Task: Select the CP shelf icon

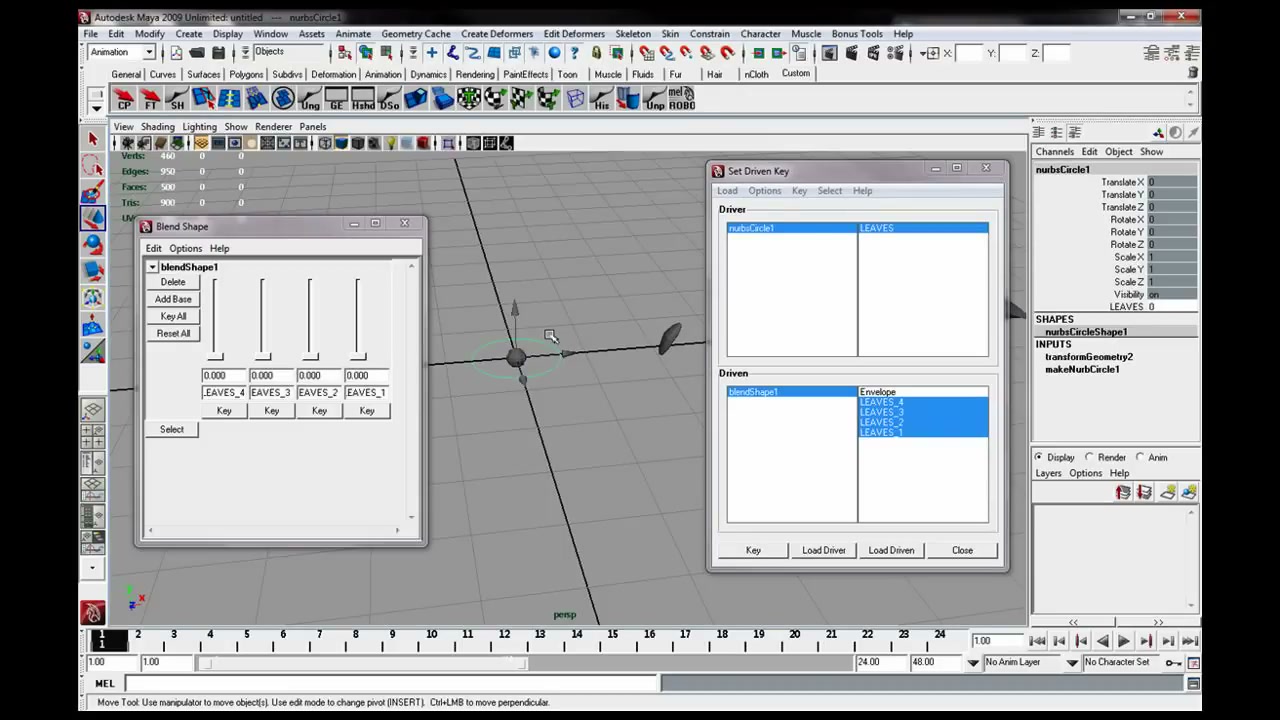Action: pos(125,98)
